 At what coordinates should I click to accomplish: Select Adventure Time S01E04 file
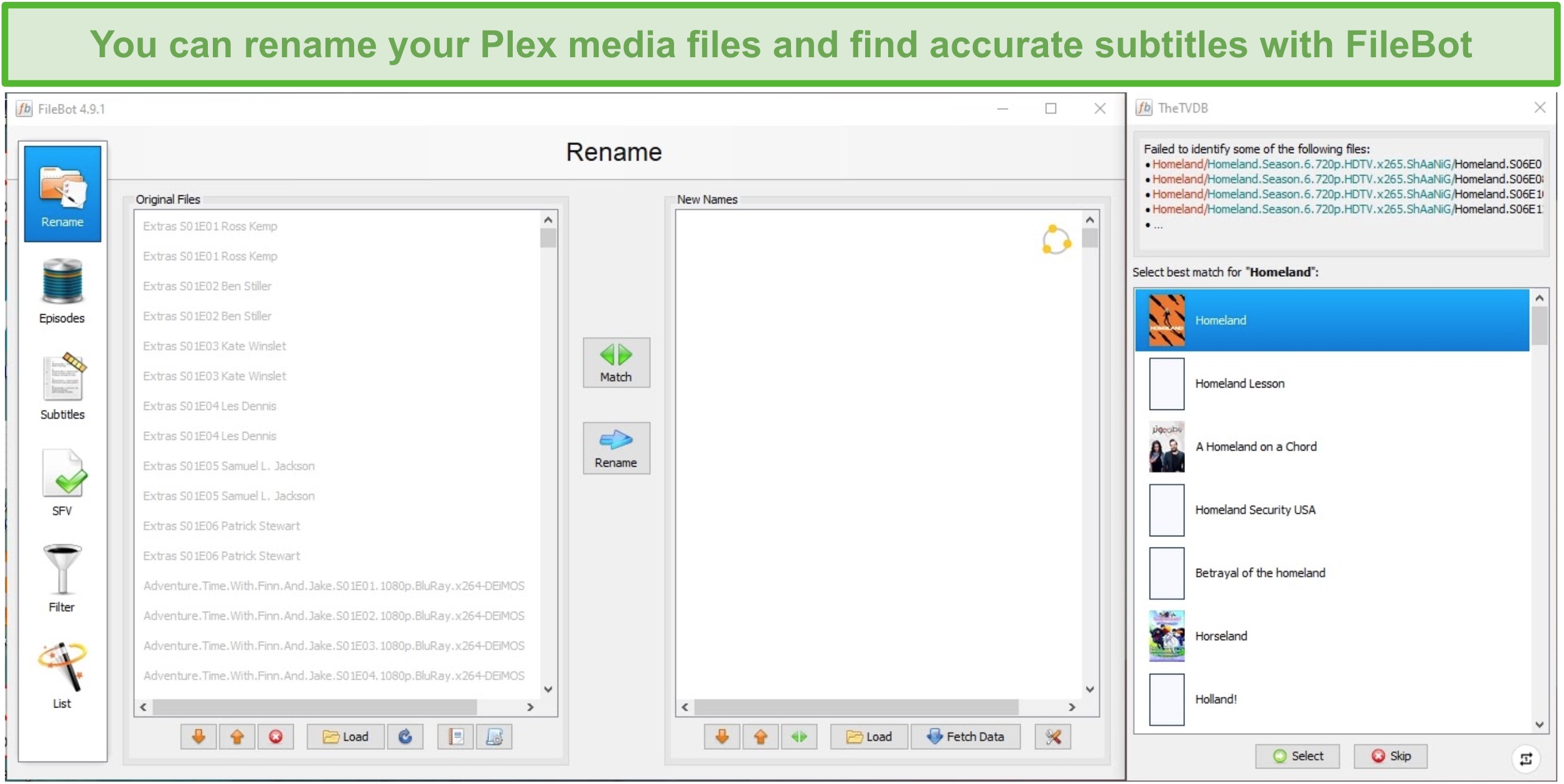point(334,676)
